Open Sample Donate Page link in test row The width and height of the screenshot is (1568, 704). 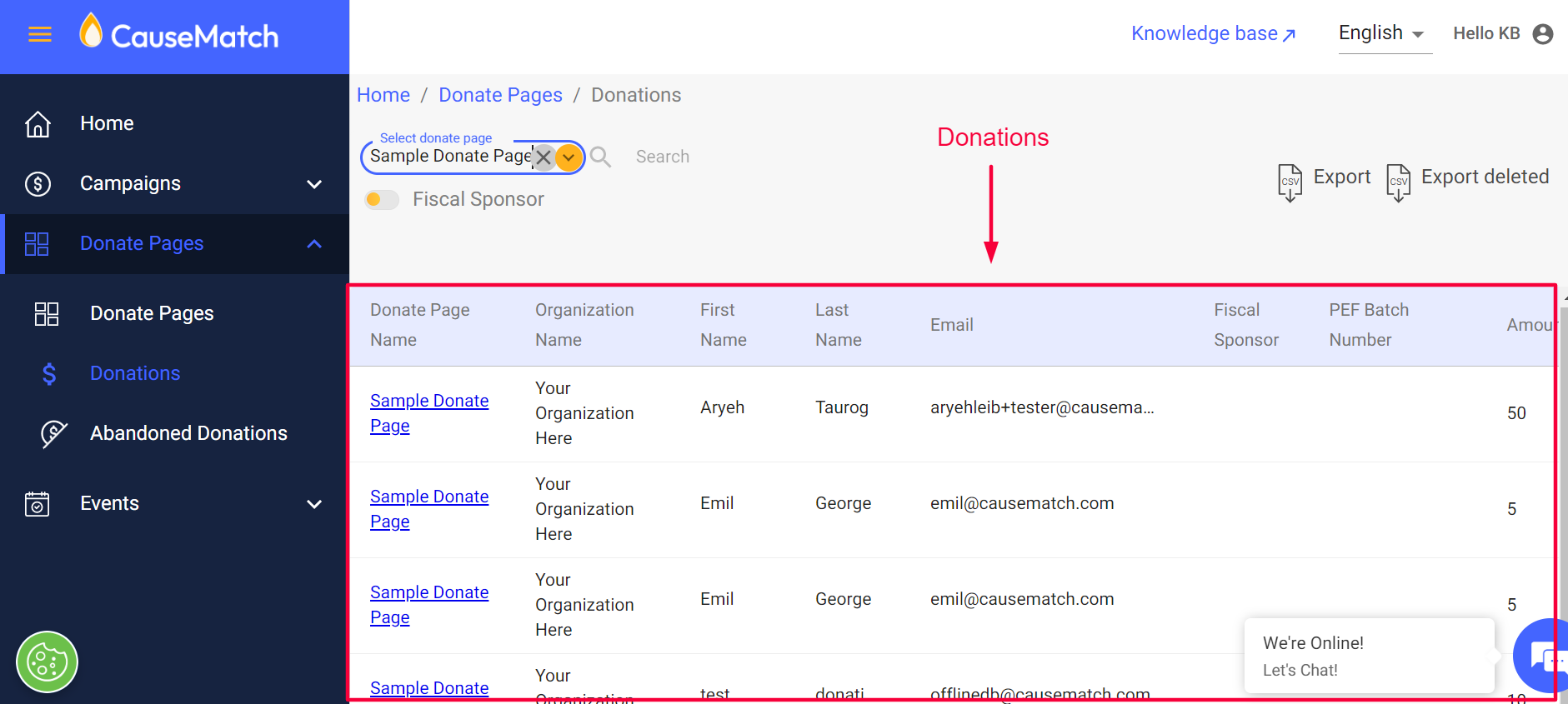point(429,688)
